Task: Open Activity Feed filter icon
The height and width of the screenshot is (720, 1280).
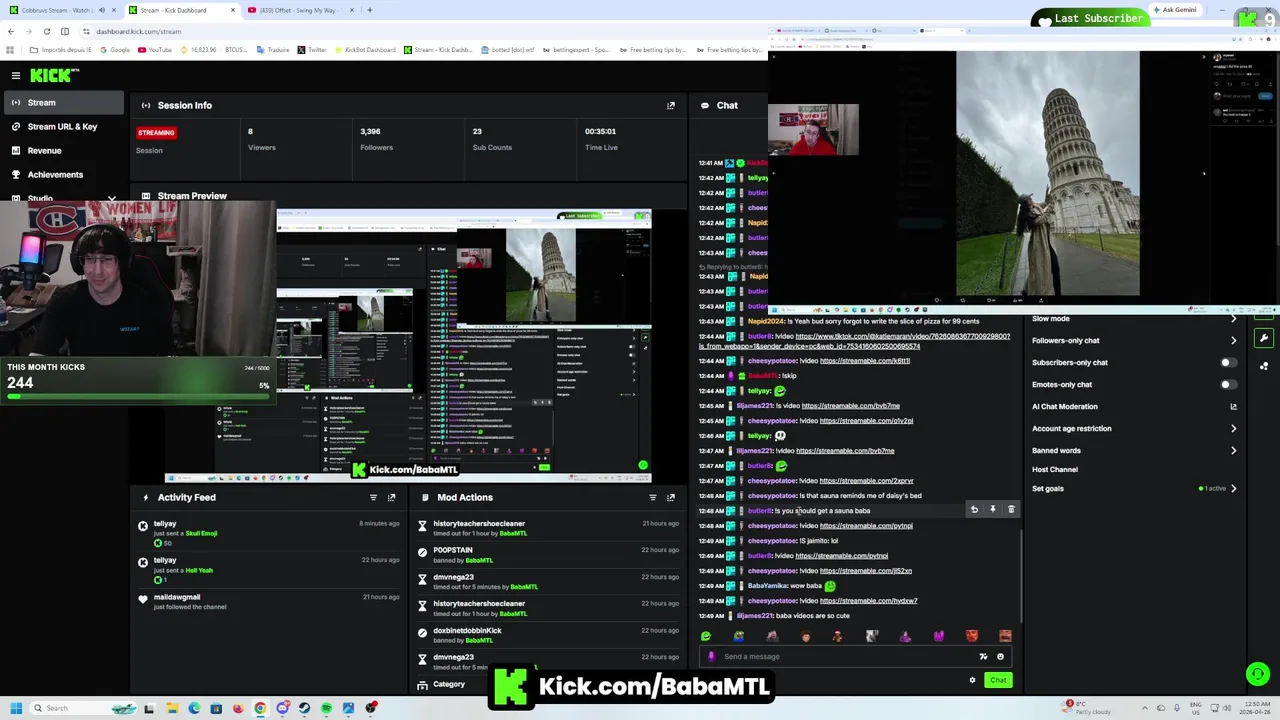Action: (x=373, y=497)
